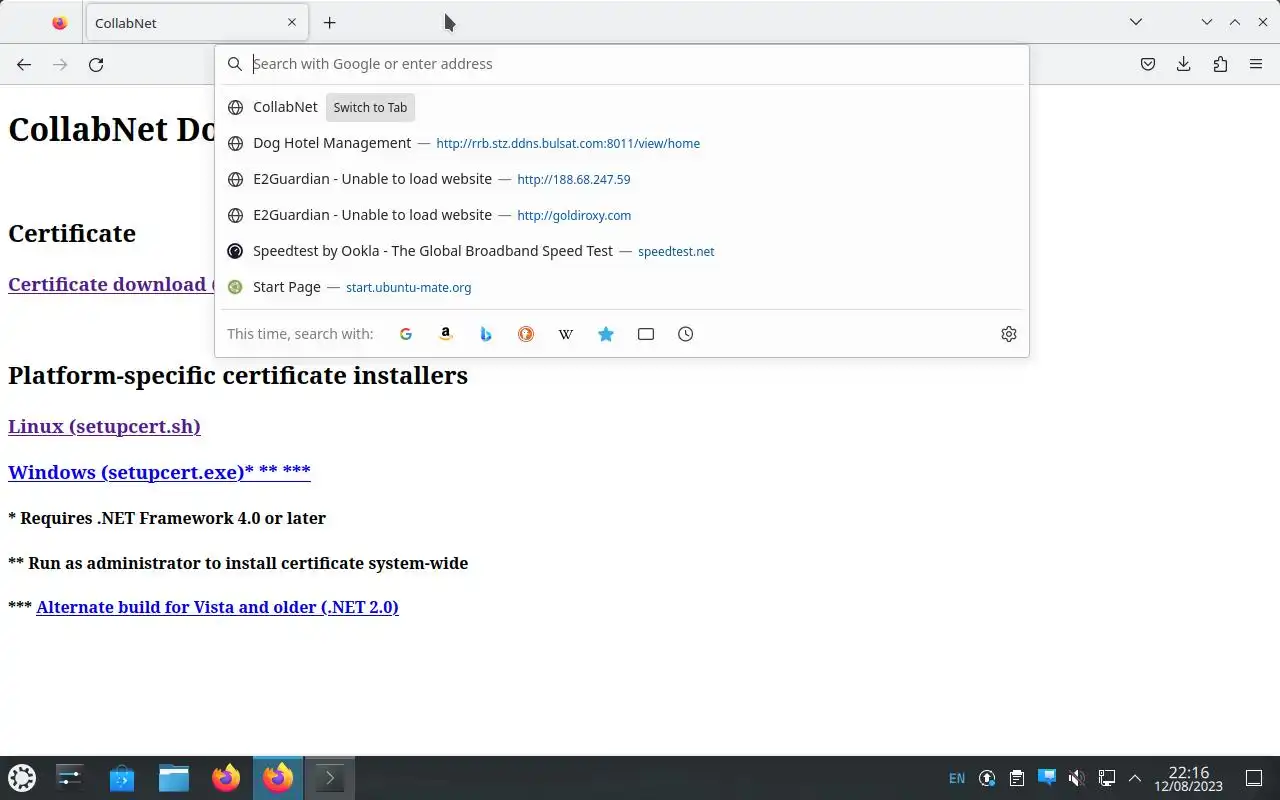Open the list all tabs dropdown

(x=1136, y=22)
